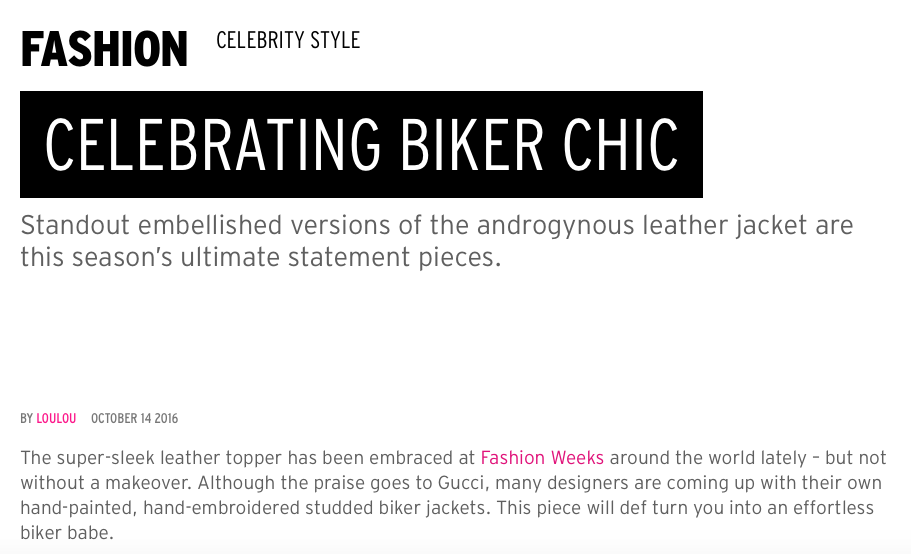Click "without a makeover" in the paragraph
Viewport: 911px width, 554px height.
pyautogui.click(x=92, y=483)
